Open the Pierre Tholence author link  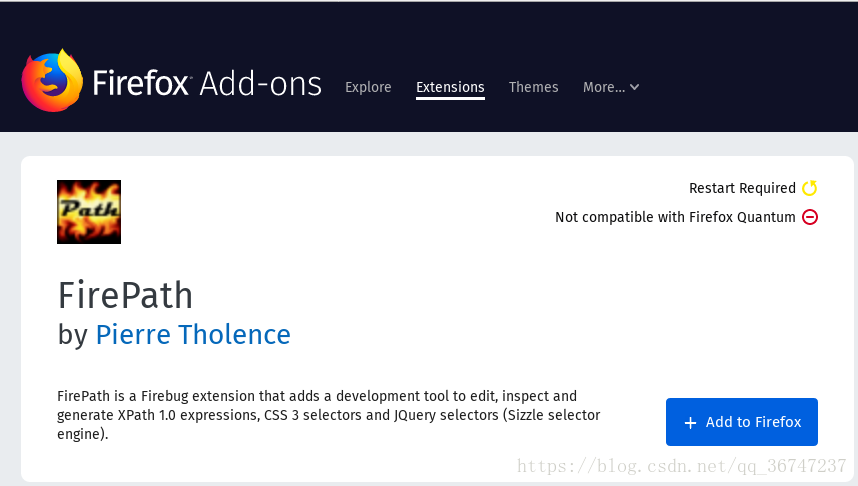pyautogui.click(x=193, y=334)
